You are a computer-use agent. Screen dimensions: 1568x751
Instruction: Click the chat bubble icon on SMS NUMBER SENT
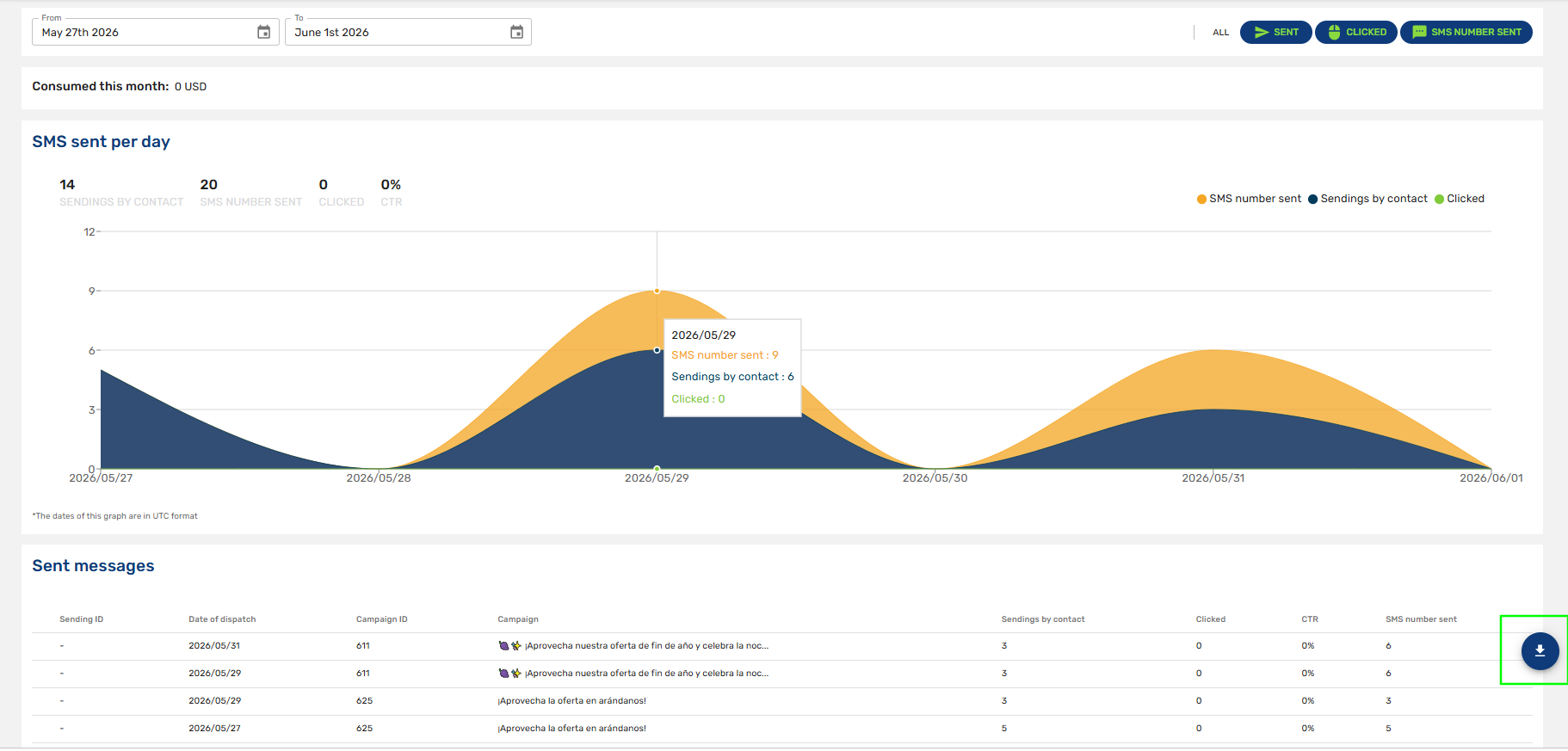click(1419, 32)
